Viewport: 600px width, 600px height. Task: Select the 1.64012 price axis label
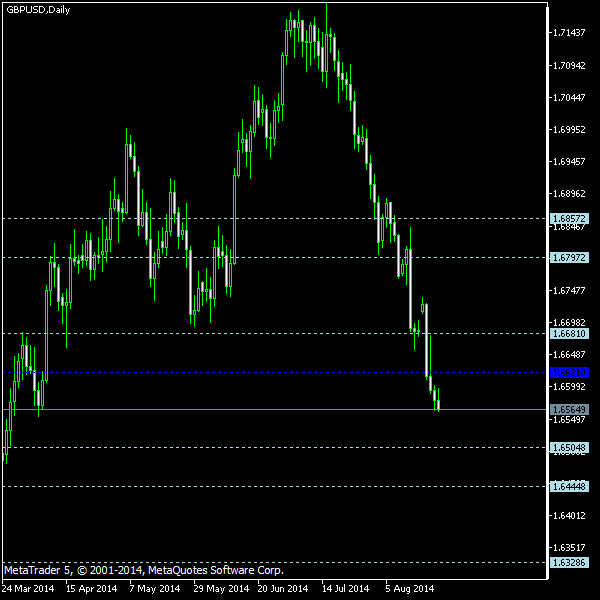[569, 516]
